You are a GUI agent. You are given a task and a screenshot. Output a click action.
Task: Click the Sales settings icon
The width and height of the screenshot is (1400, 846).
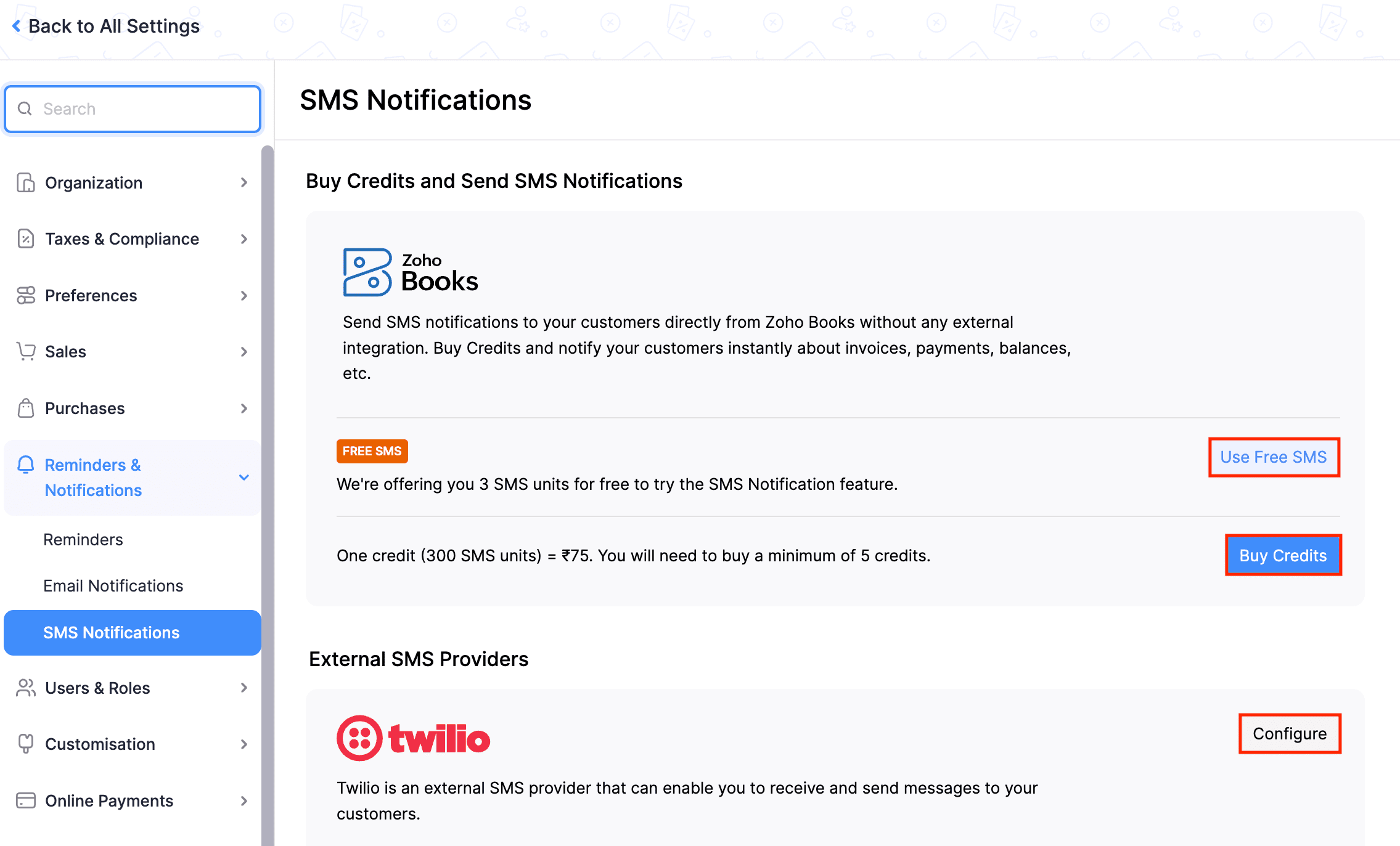[x=26, y=351]
